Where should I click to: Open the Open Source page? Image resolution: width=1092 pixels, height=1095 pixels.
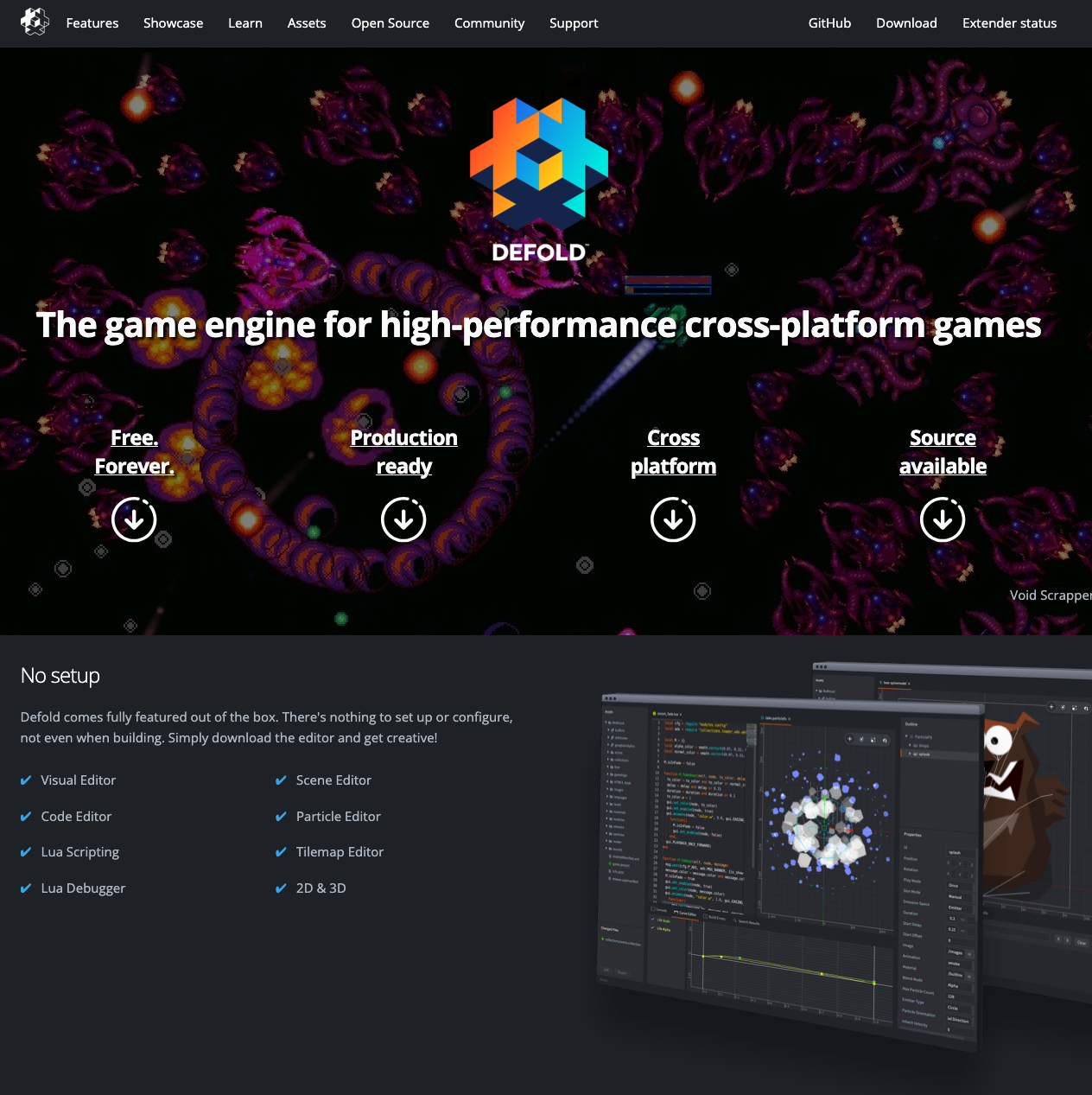(390, 23)
